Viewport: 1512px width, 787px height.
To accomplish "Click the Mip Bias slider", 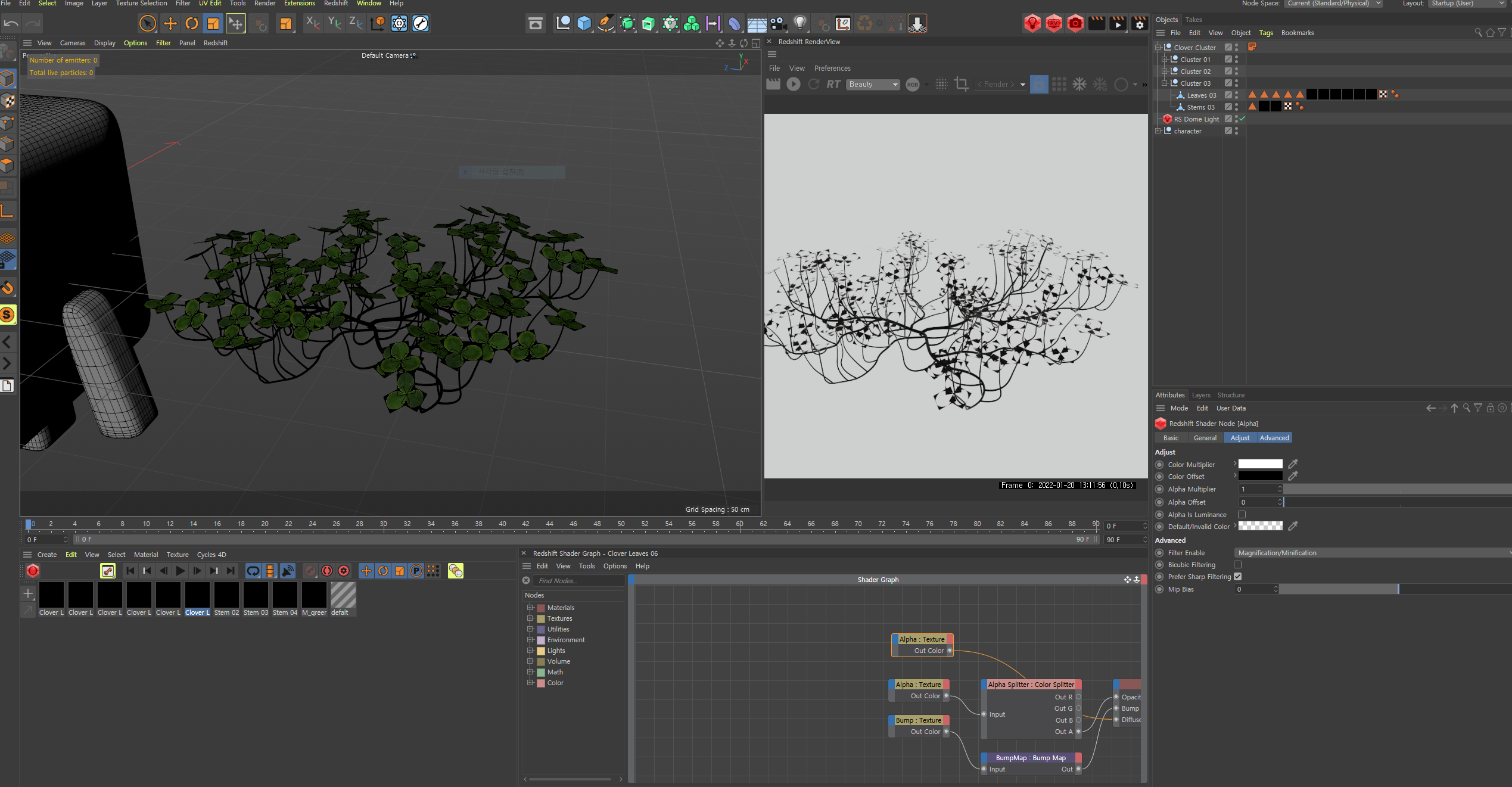I will (1394, 589).
